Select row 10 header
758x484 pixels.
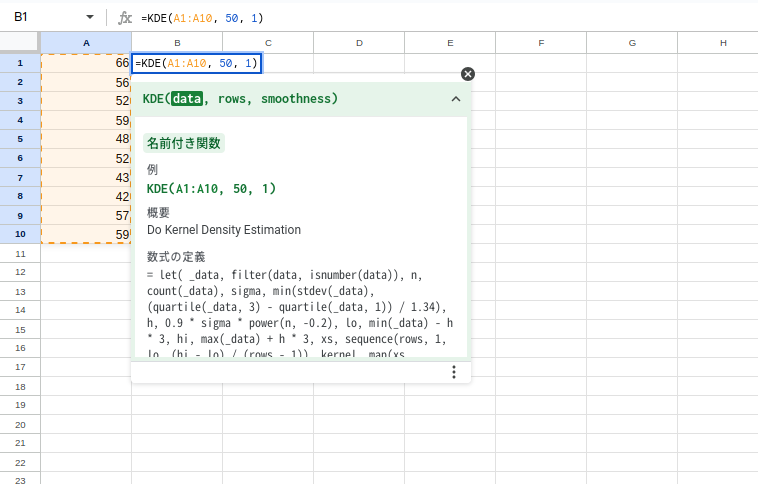point(20,234)
